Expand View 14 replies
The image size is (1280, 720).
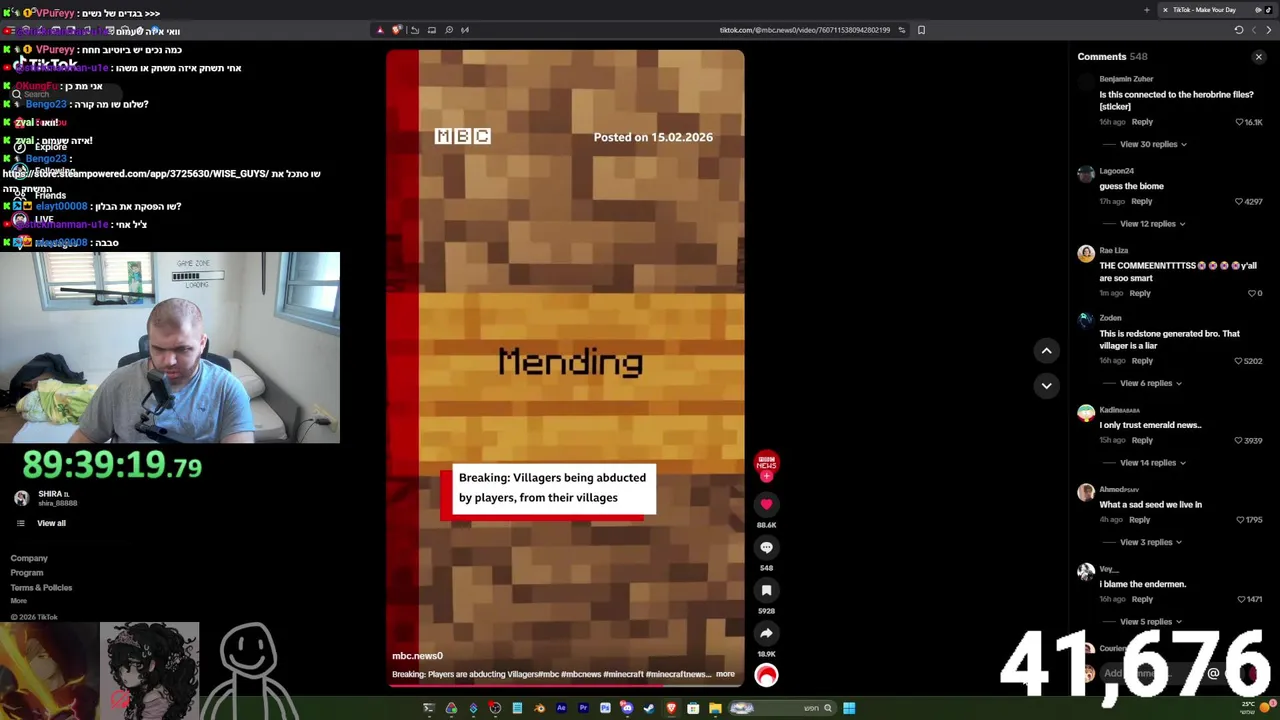[1152, 463]
